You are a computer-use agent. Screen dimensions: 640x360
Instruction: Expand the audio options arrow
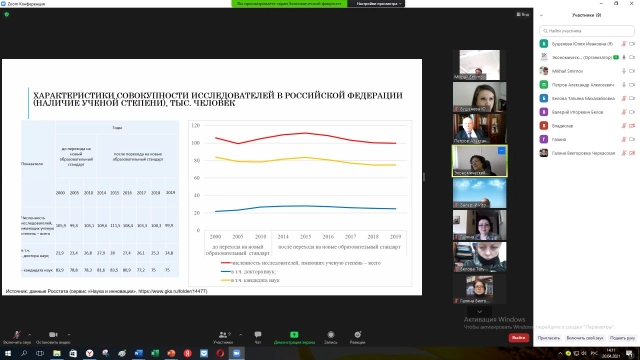pyautogui.click(x=29, y=335)
